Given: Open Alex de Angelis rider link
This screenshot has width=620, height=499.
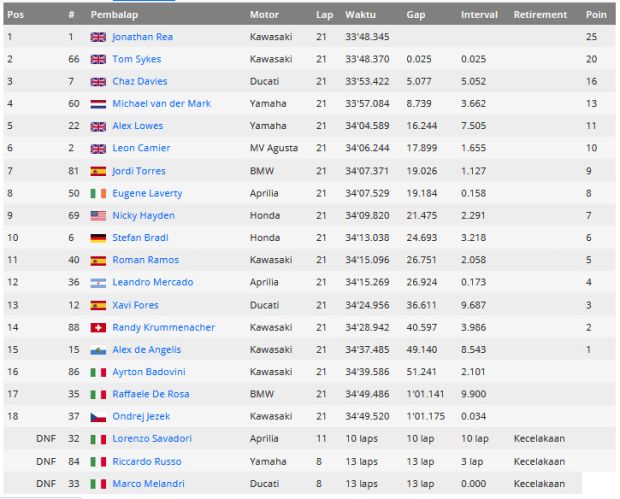Looking at the screenshot, I should click(146, 350).
